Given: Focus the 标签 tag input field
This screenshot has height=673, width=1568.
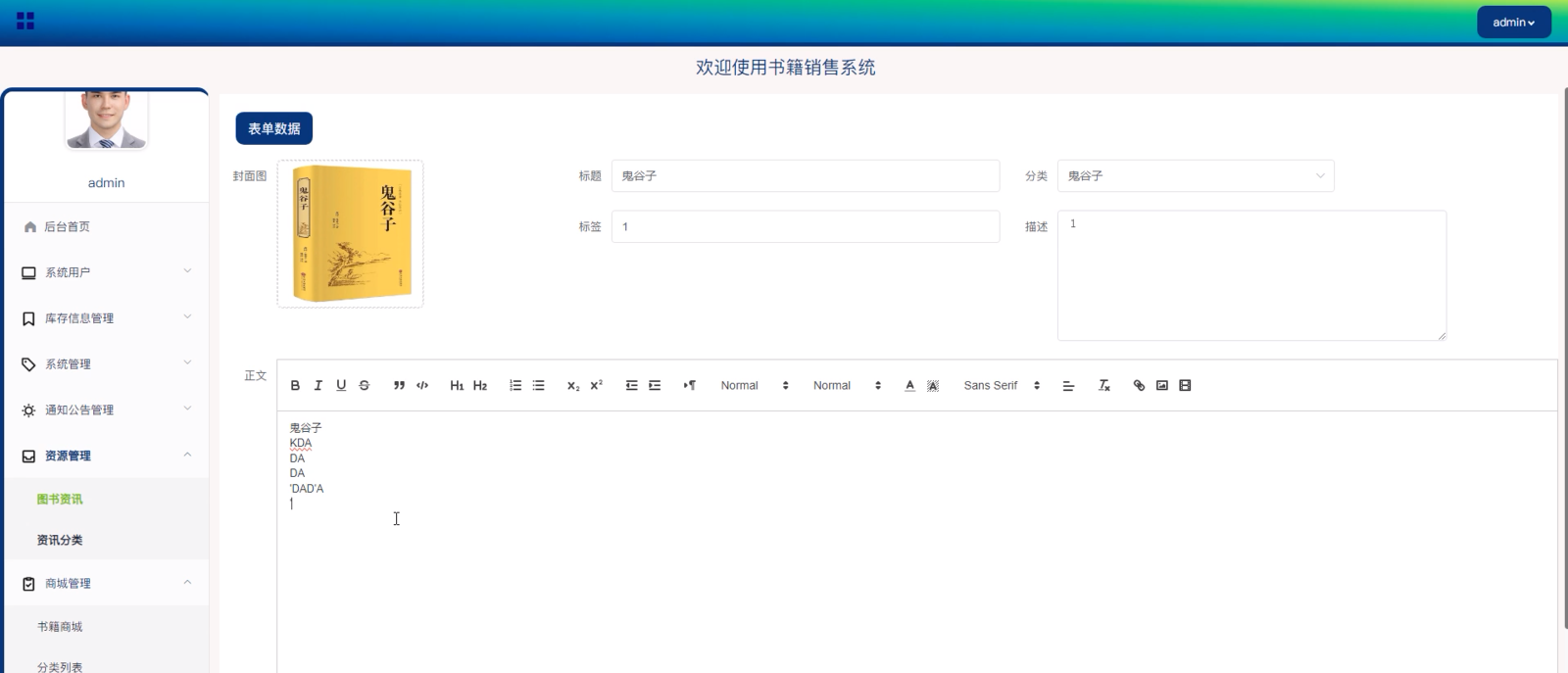Looking at the screenshot, I should (x=806, y=227).
